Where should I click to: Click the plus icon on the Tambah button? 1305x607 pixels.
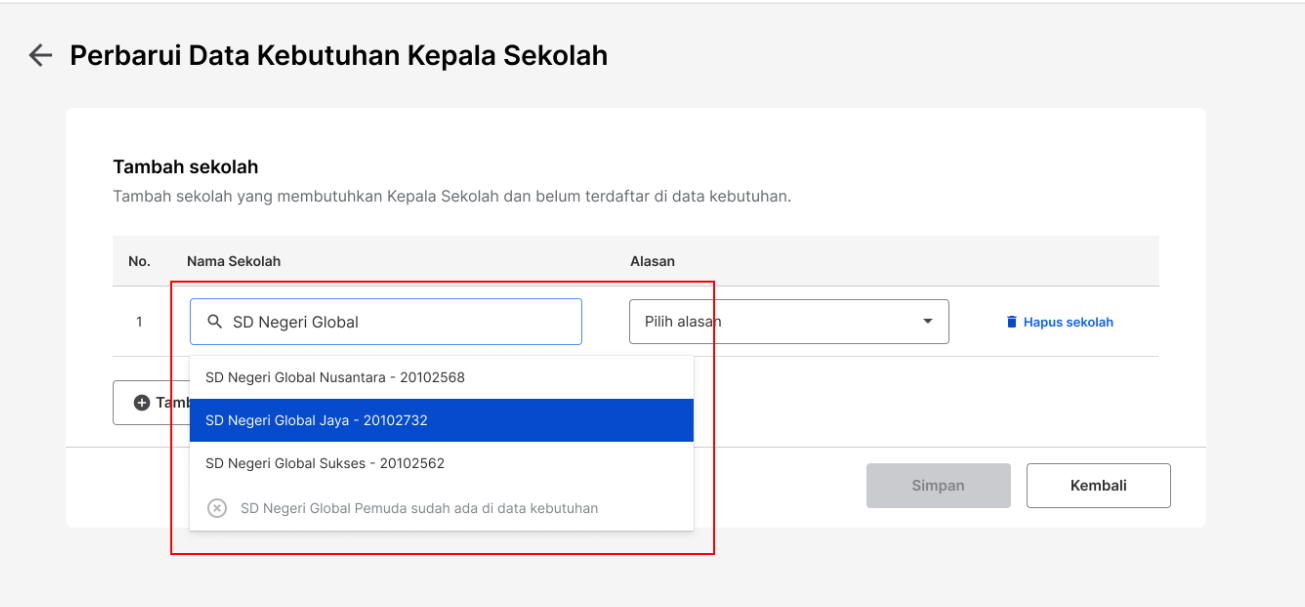(x=141, y=402)
